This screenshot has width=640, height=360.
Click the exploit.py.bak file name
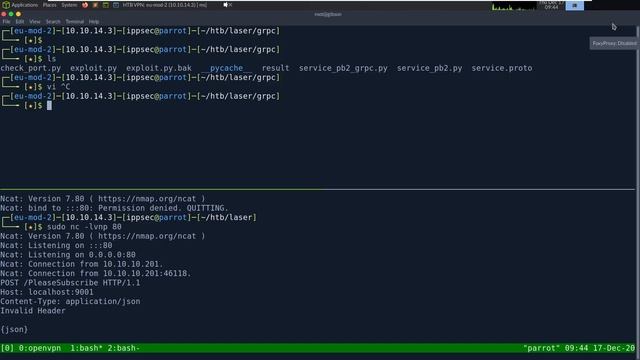[159, 68]
